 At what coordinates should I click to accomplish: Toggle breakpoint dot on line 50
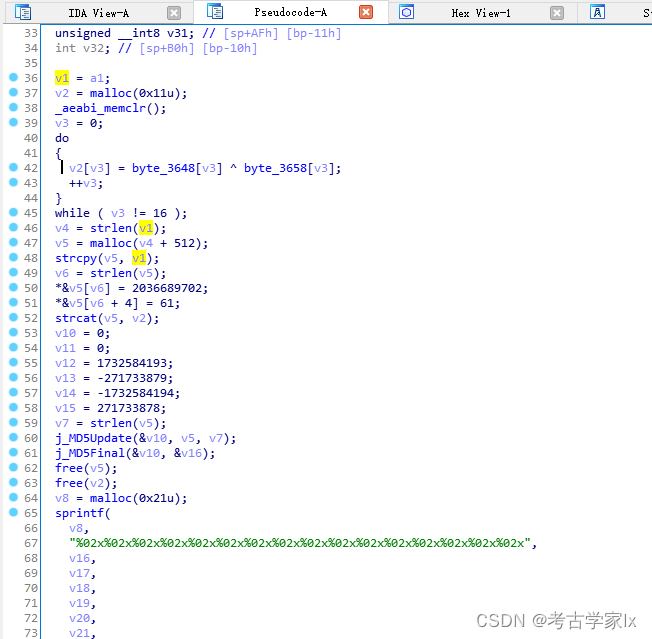tap(13, 287)
